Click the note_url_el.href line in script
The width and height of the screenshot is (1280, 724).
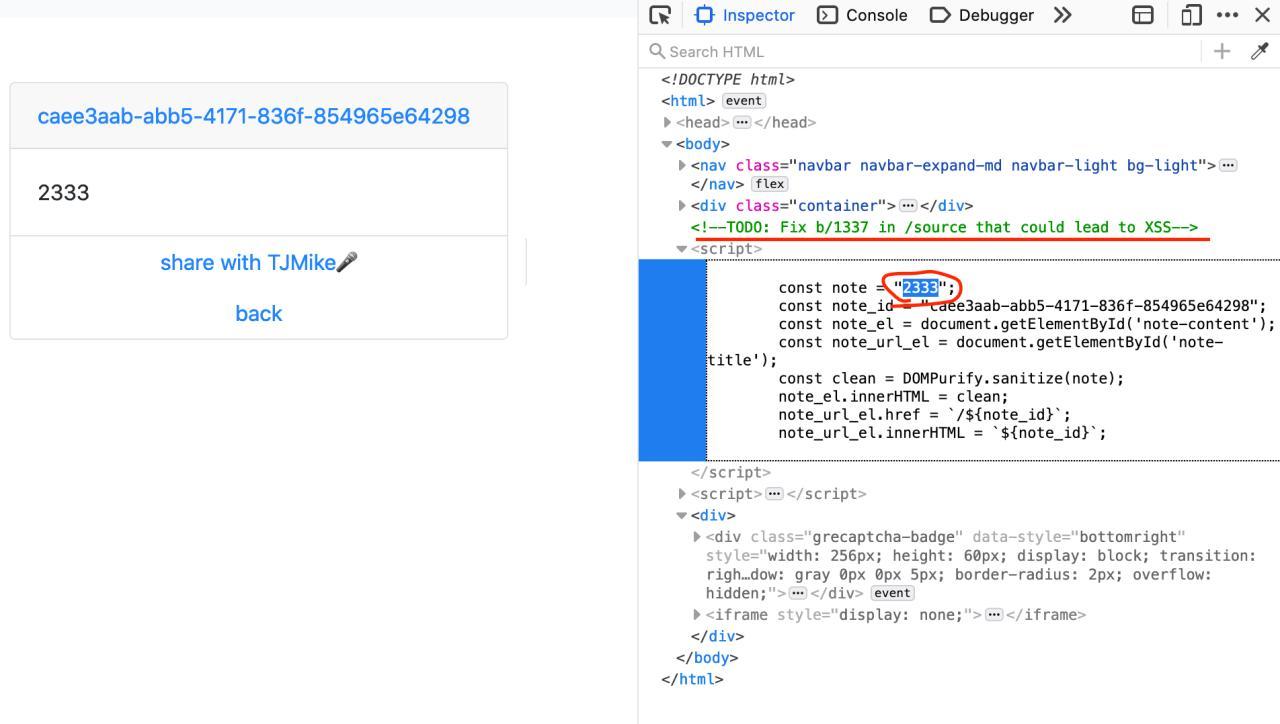(924, 414)
